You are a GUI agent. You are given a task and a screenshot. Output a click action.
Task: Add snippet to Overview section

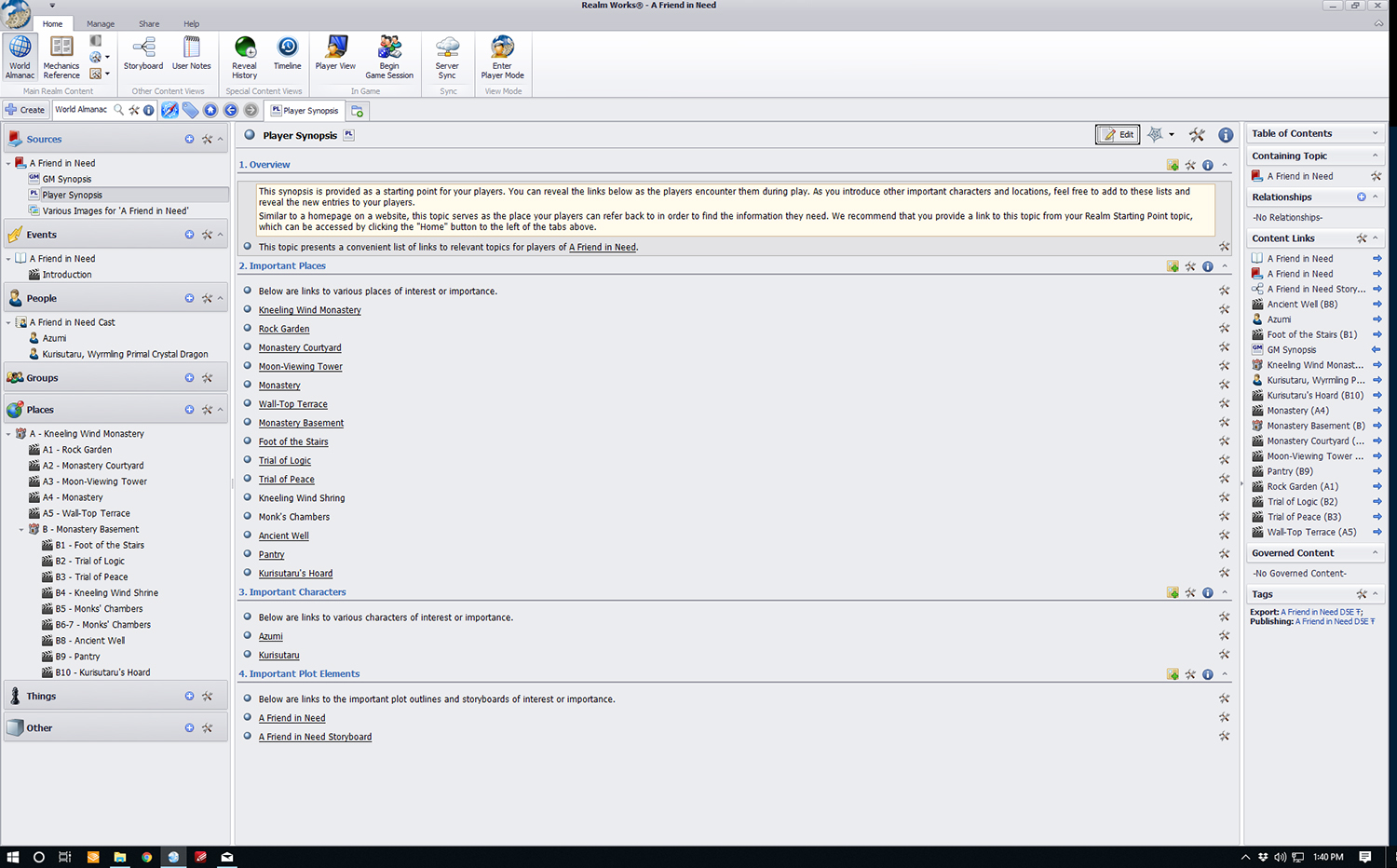[1173, 165]
